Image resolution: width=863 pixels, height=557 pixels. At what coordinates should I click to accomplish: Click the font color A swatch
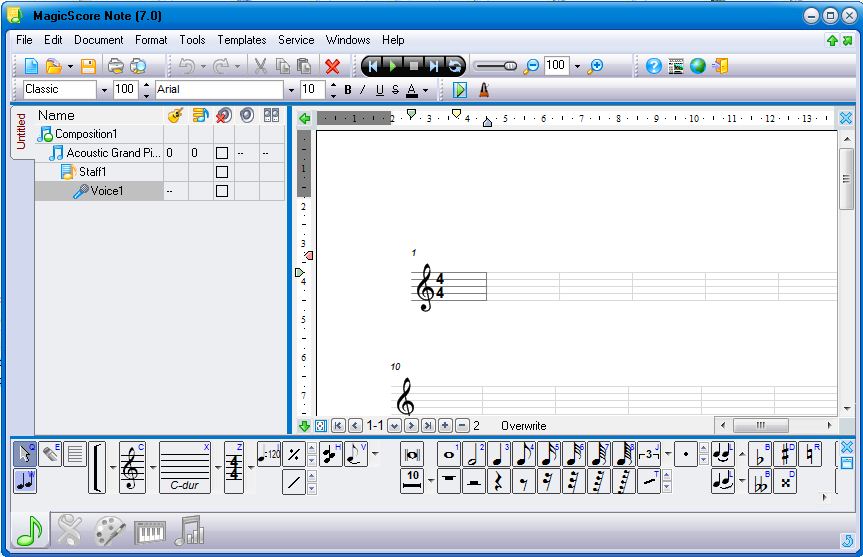pos(412,90)
